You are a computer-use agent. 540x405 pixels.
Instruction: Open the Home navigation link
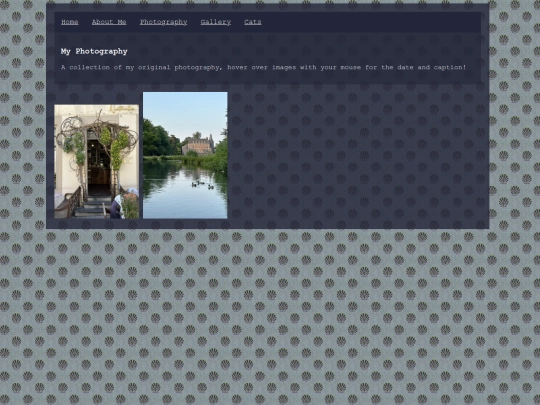pyautogui.click(x=70, y=22)
